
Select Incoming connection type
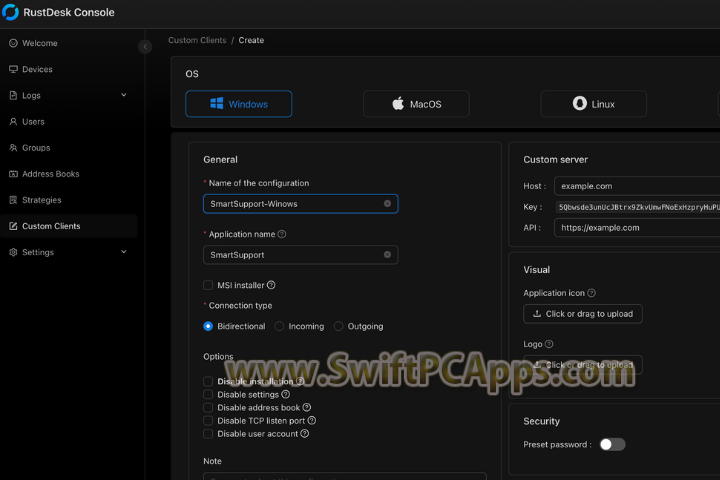(279, 326)
